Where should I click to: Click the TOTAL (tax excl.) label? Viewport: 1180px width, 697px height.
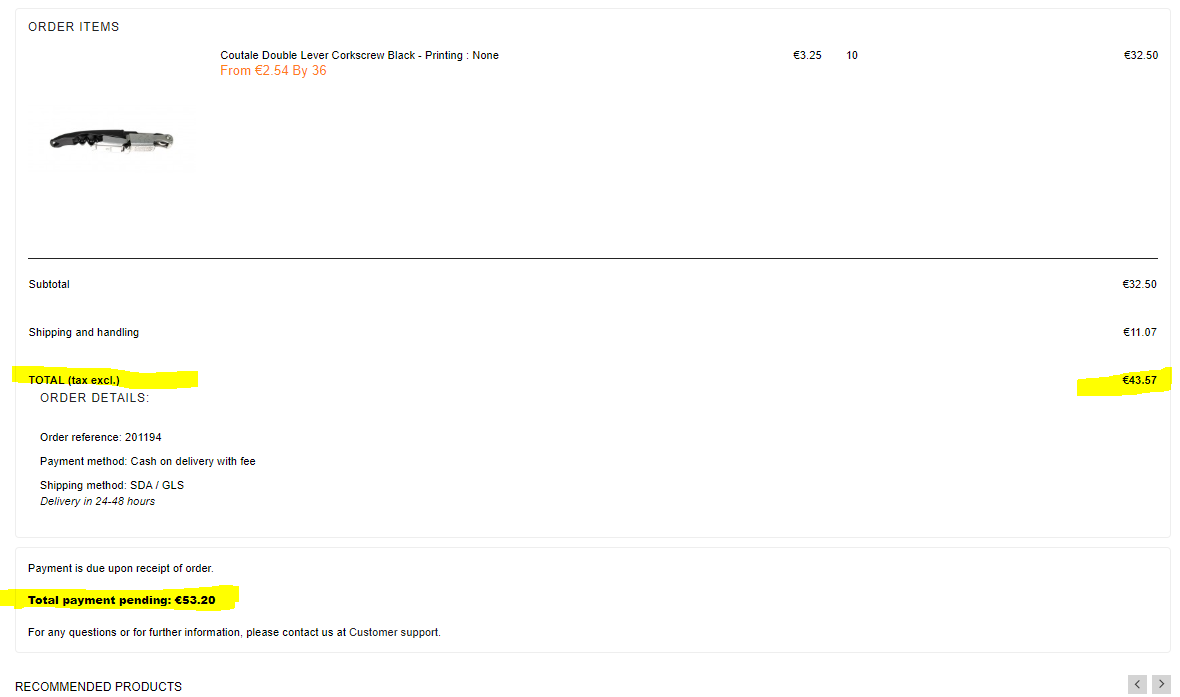tap(74, 380)
